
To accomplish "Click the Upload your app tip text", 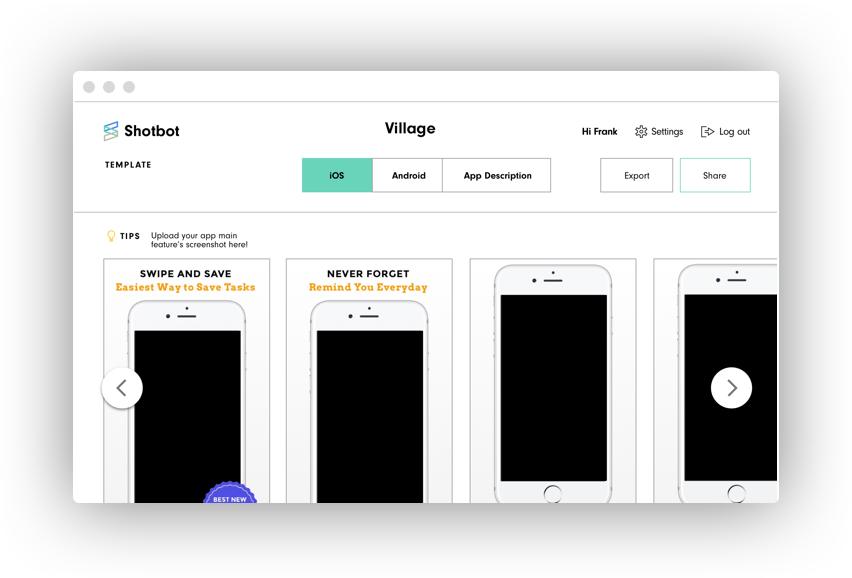I will coord(199,240).
